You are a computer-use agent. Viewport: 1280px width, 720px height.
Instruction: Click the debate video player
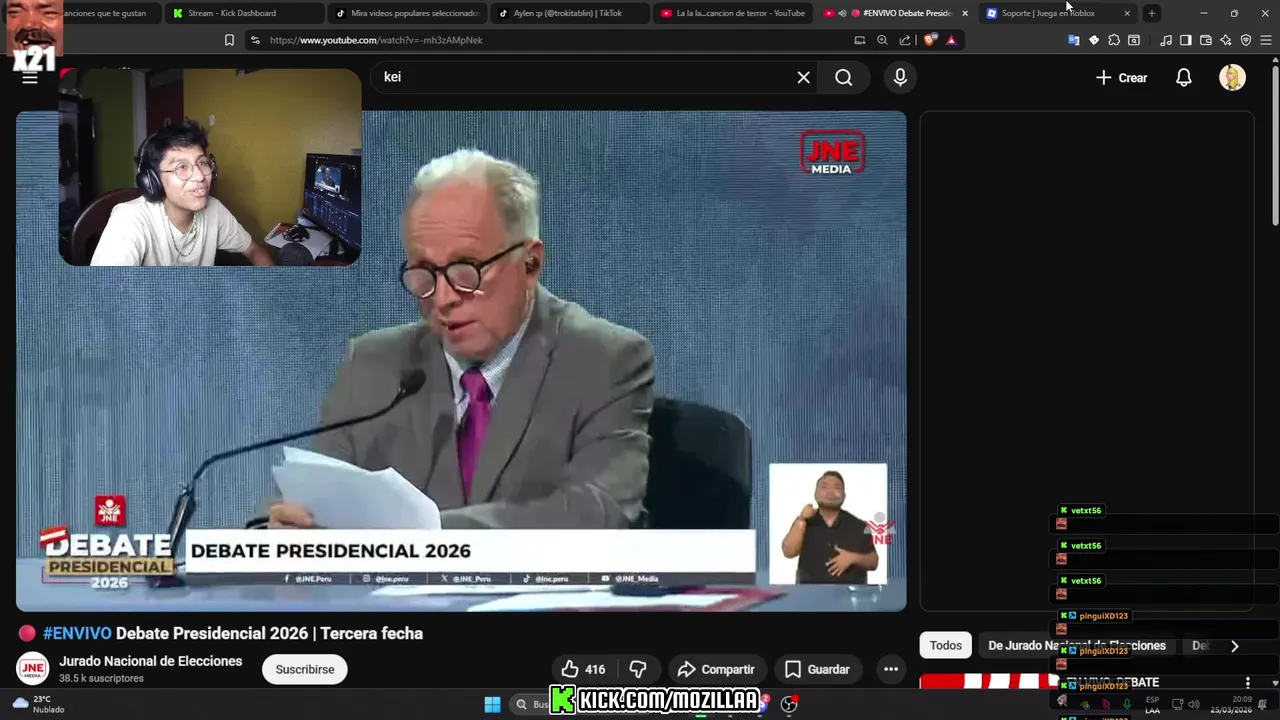tap(461, 360)
